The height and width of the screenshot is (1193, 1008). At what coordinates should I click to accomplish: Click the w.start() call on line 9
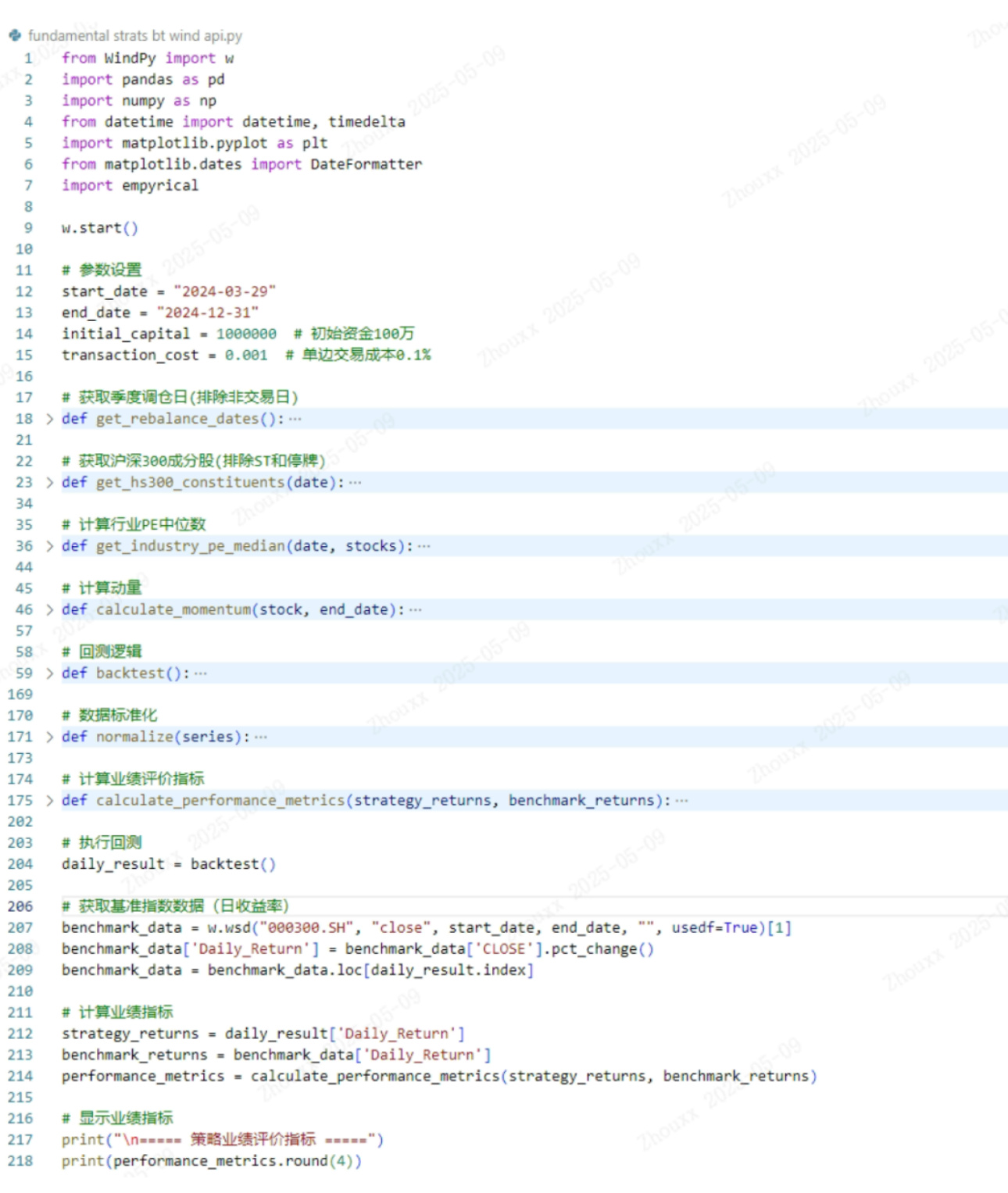point(100,228)
